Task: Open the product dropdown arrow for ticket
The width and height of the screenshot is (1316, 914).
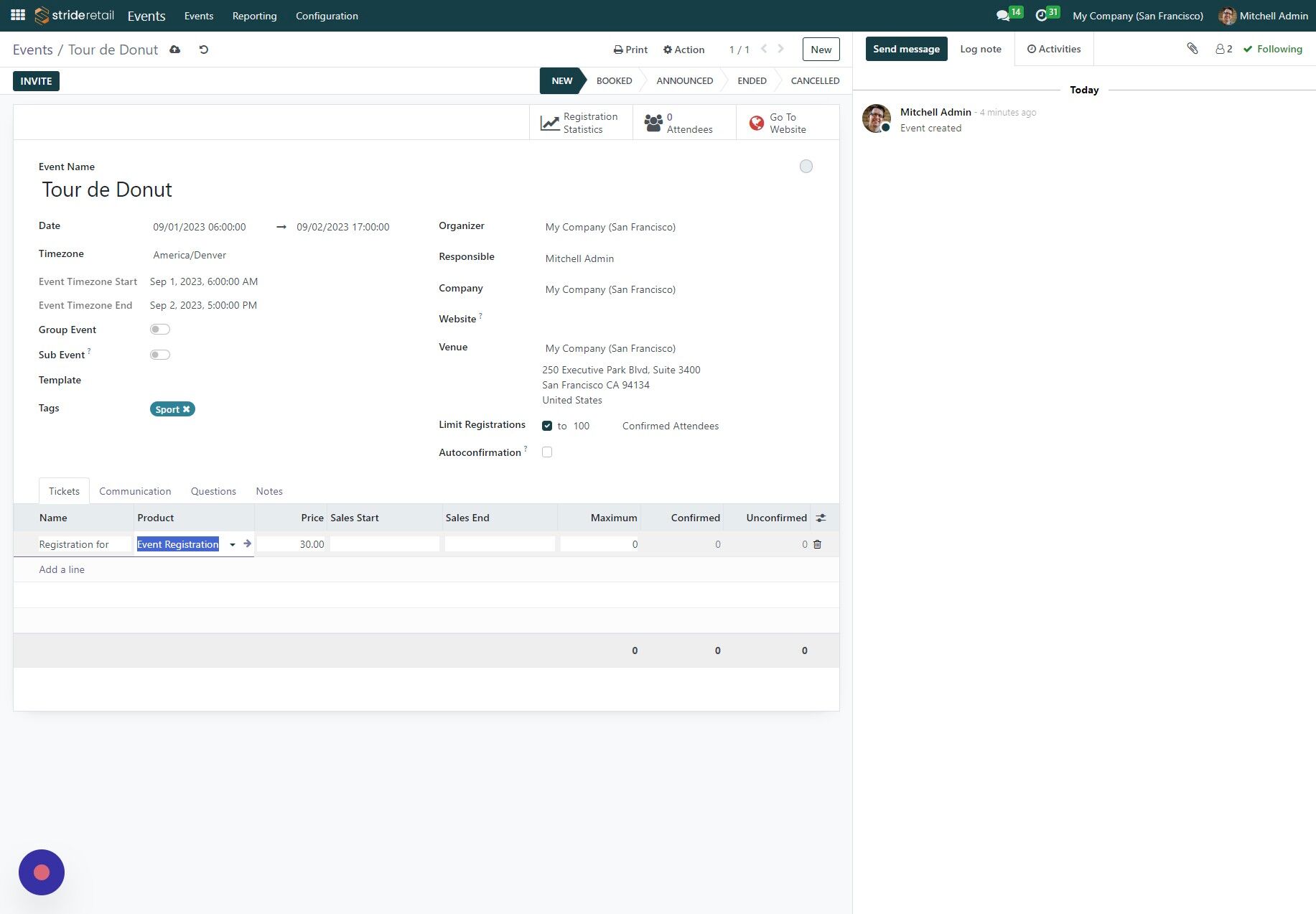Action: tap(233, 545)
